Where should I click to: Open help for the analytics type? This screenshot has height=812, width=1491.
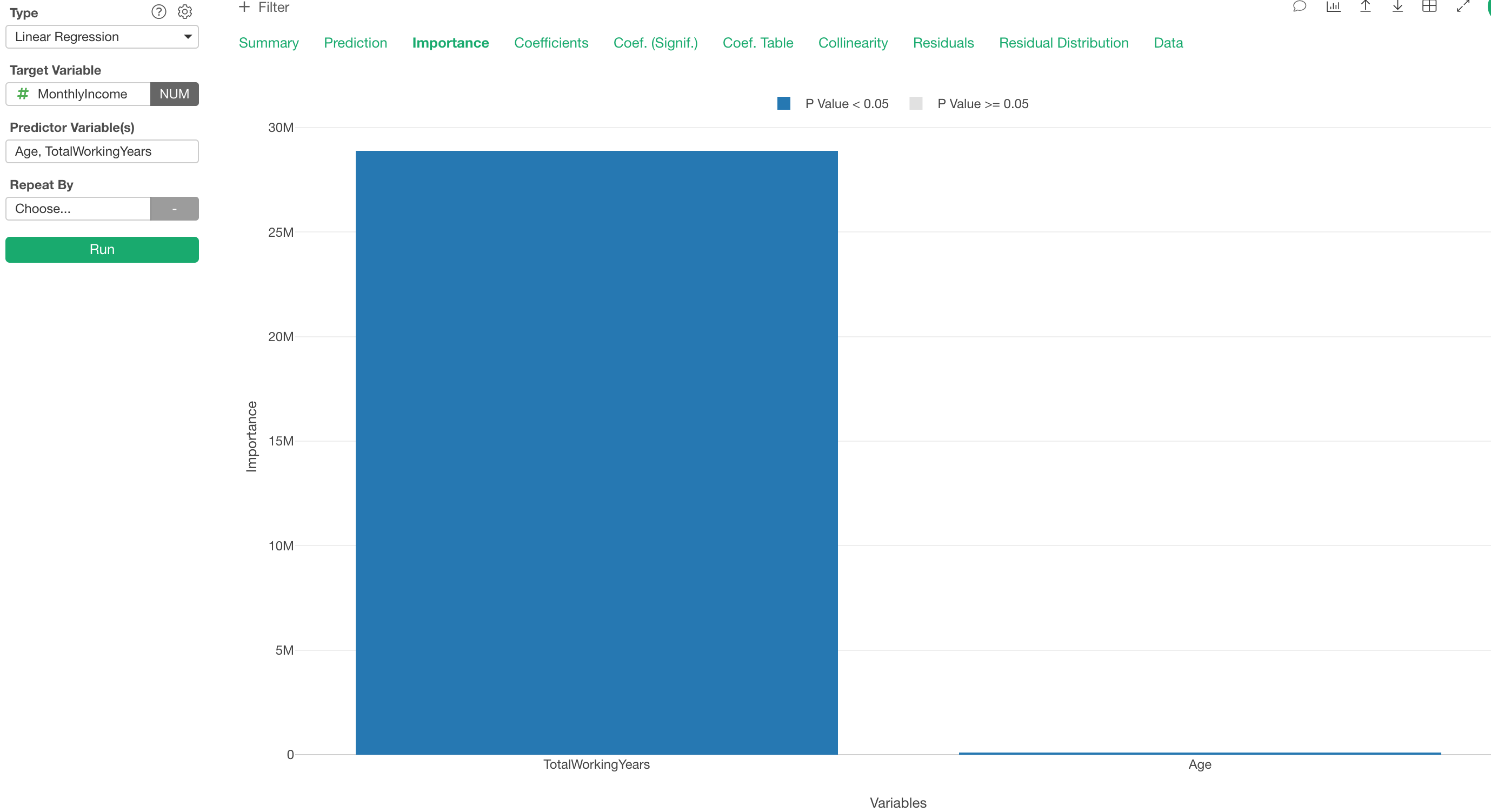click(158, 11)
